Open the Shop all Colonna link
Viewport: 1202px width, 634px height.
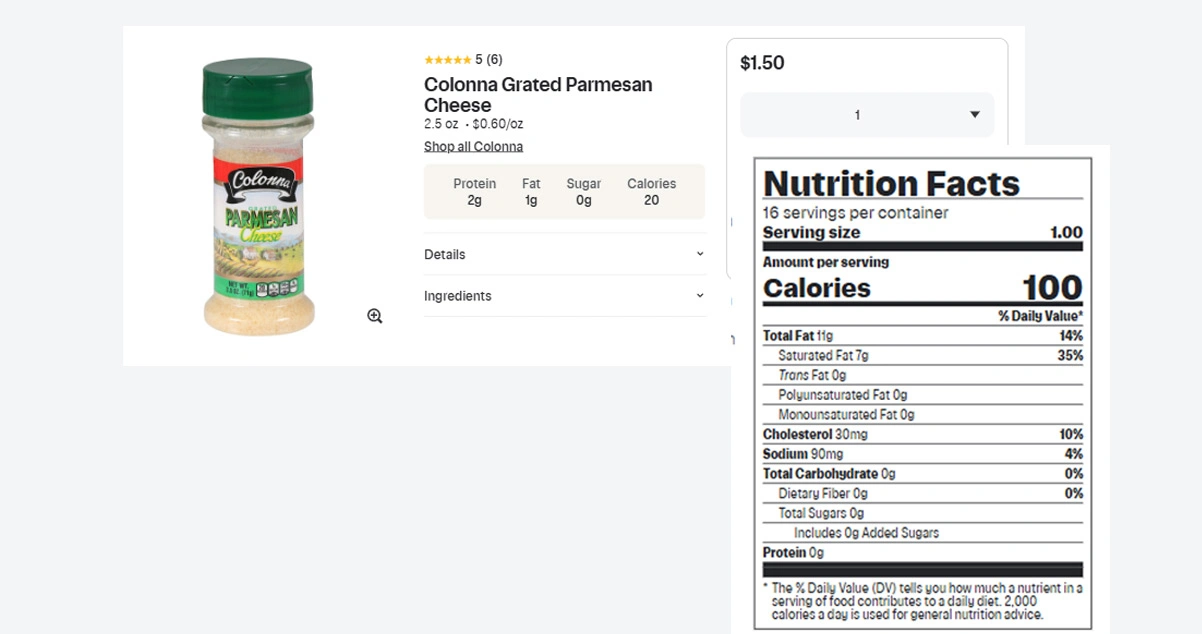point(473,147)
